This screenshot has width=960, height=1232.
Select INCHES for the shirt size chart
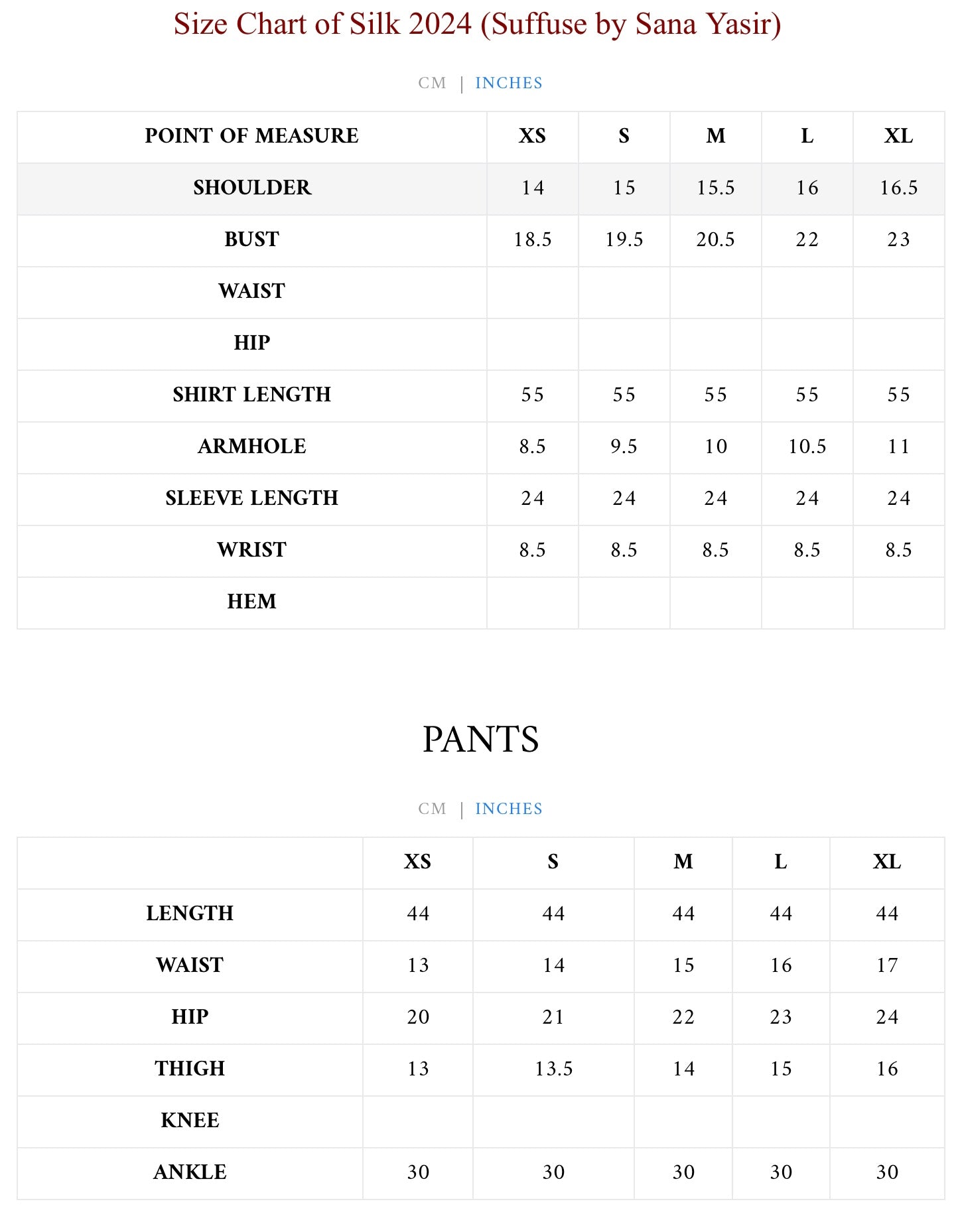[509, 83]
